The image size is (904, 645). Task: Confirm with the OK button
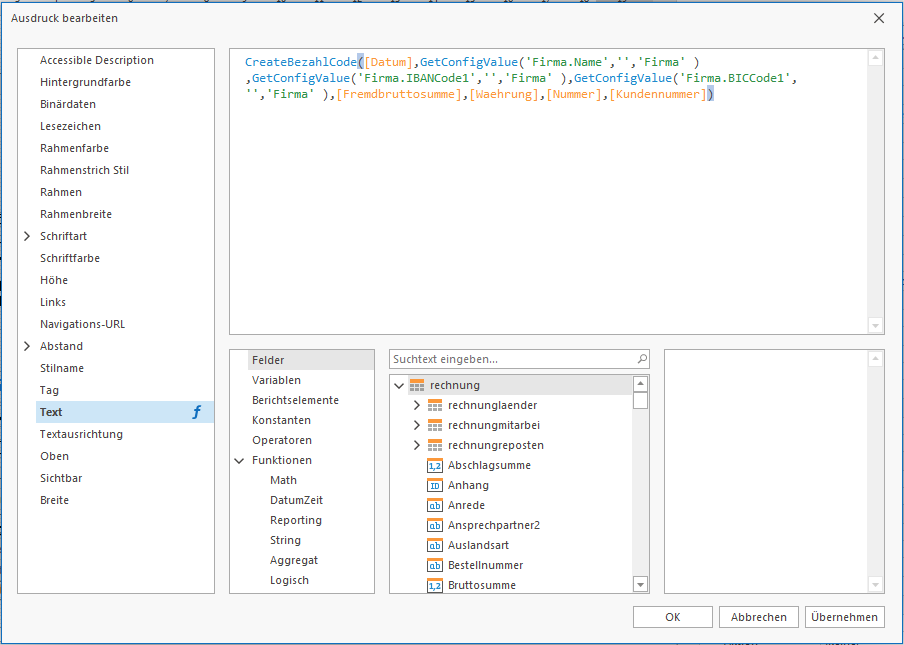[x=673, y=617]
